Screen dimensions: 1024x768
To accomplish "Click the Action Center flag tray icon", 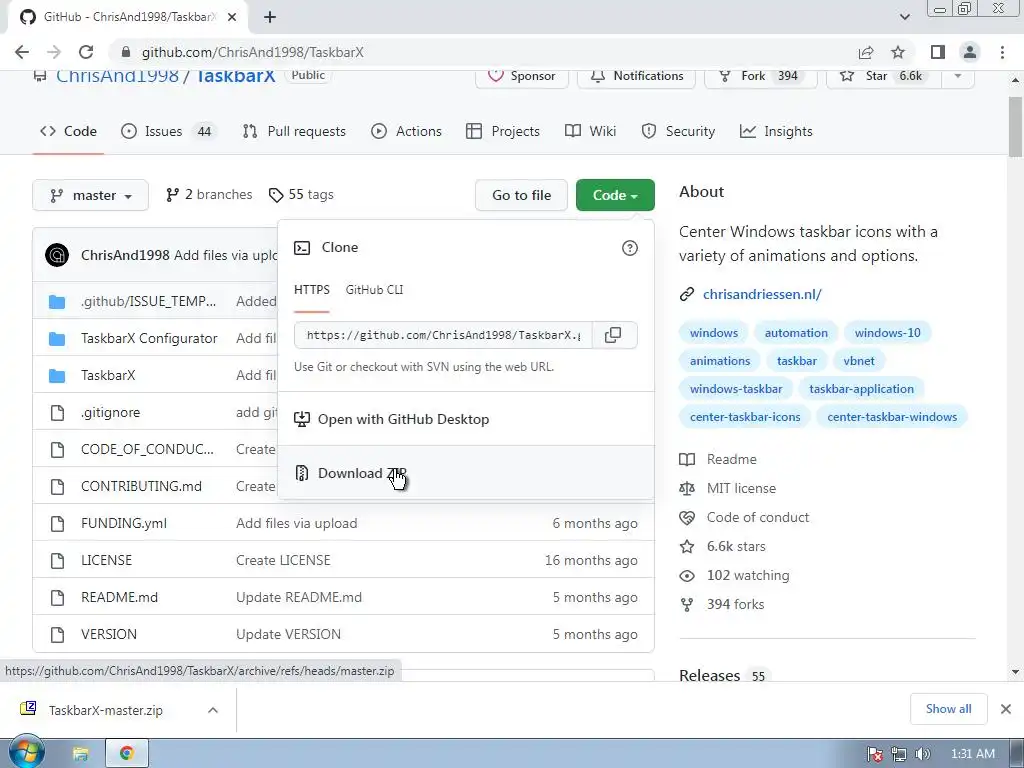I will [875, 754].
